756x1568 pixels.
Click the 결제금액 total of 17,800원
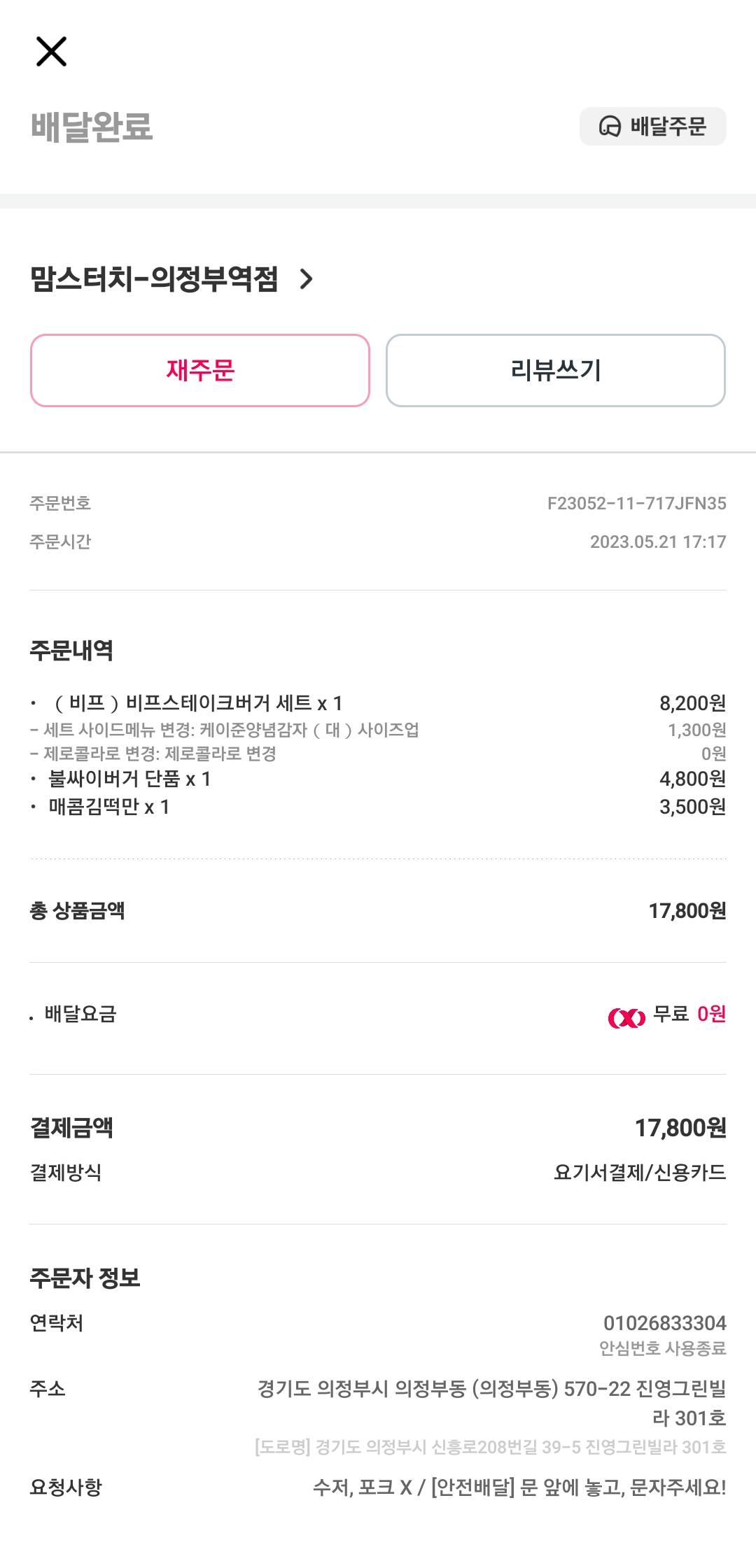tap(680, 1128)
